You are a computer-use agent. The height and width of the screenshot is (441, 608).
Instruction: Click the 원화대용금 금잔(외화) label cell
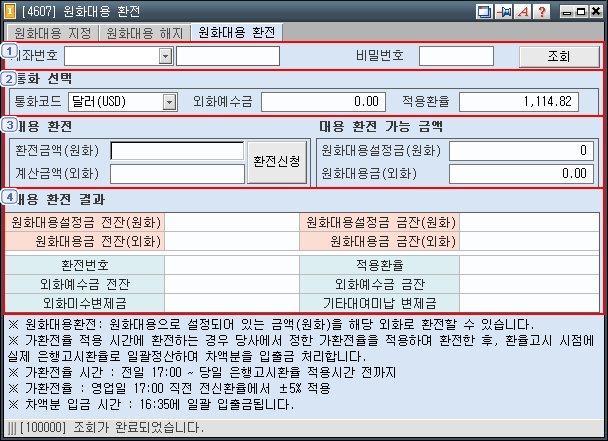coord(380,242)
